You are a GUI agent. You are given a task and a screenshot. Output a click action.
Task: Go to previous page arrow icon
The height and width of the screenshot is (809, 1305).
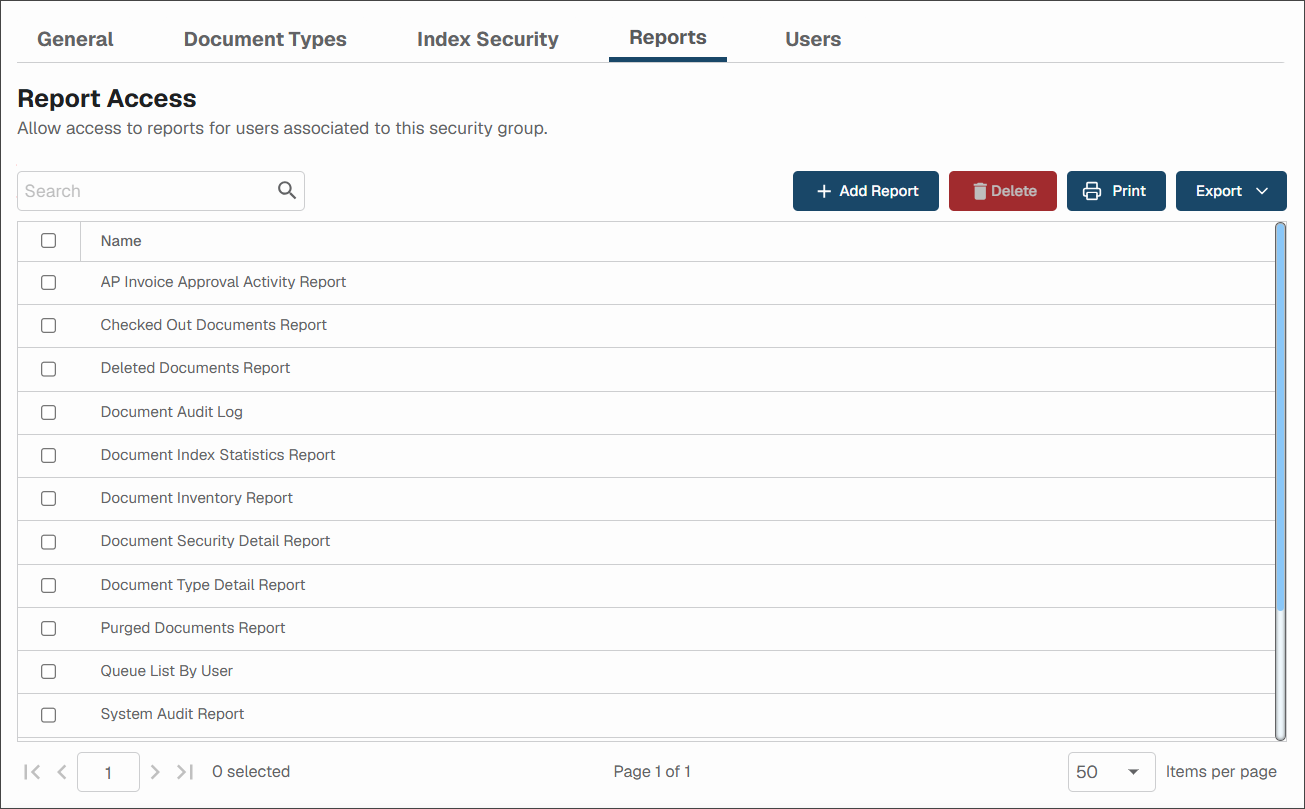tap(62, 772)
